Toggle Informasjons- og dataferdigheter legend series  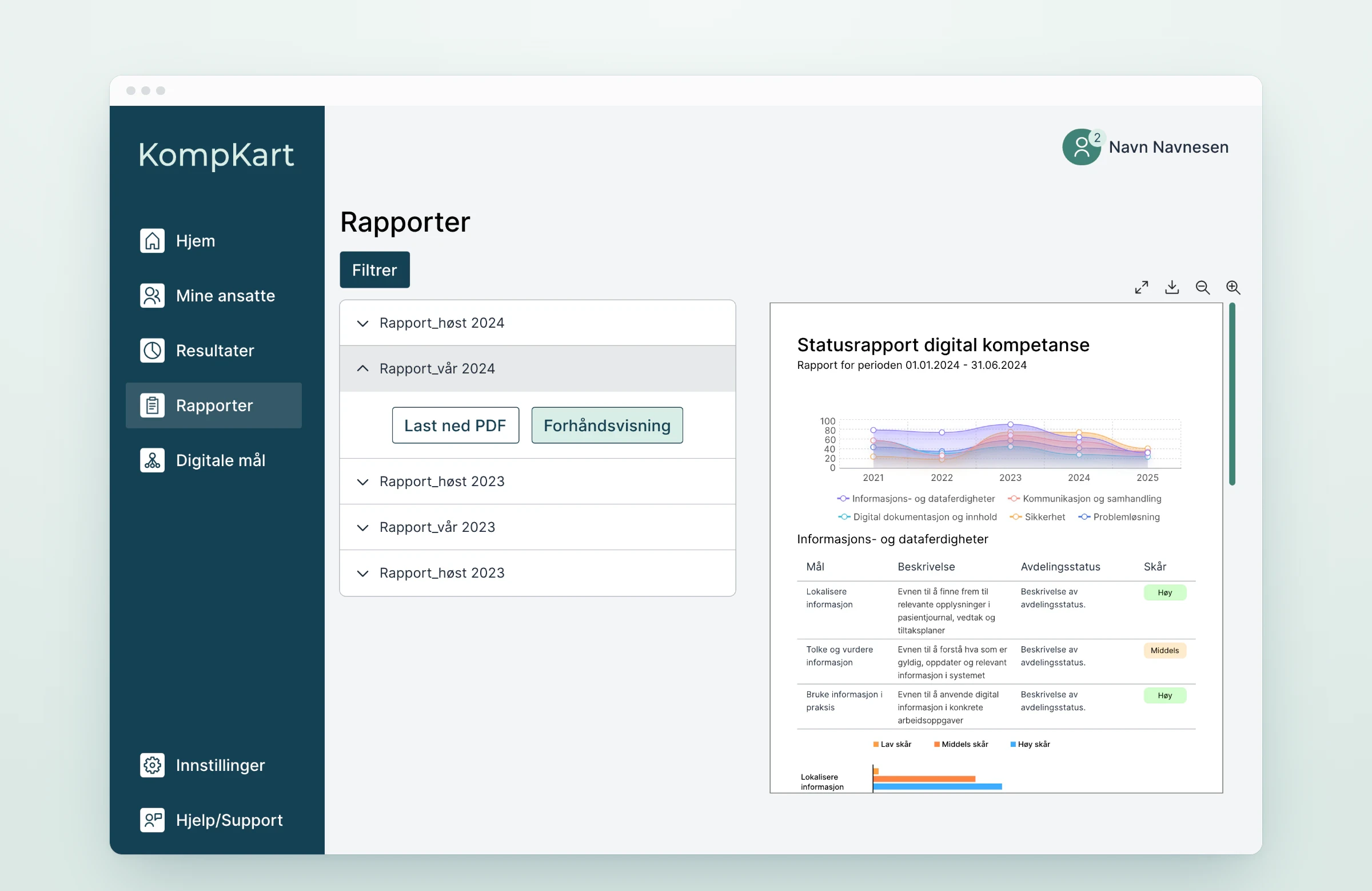point(916,498)
